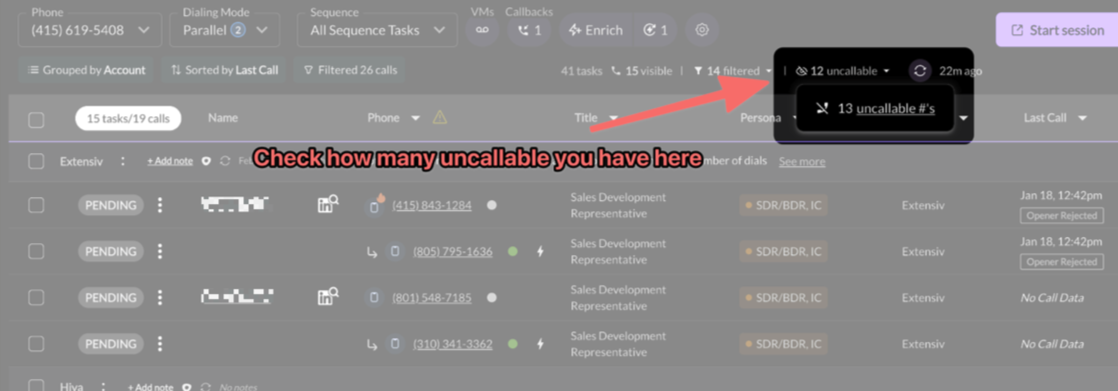Open the settings gear icon
1118x391 pixels.
pos(702,31)
